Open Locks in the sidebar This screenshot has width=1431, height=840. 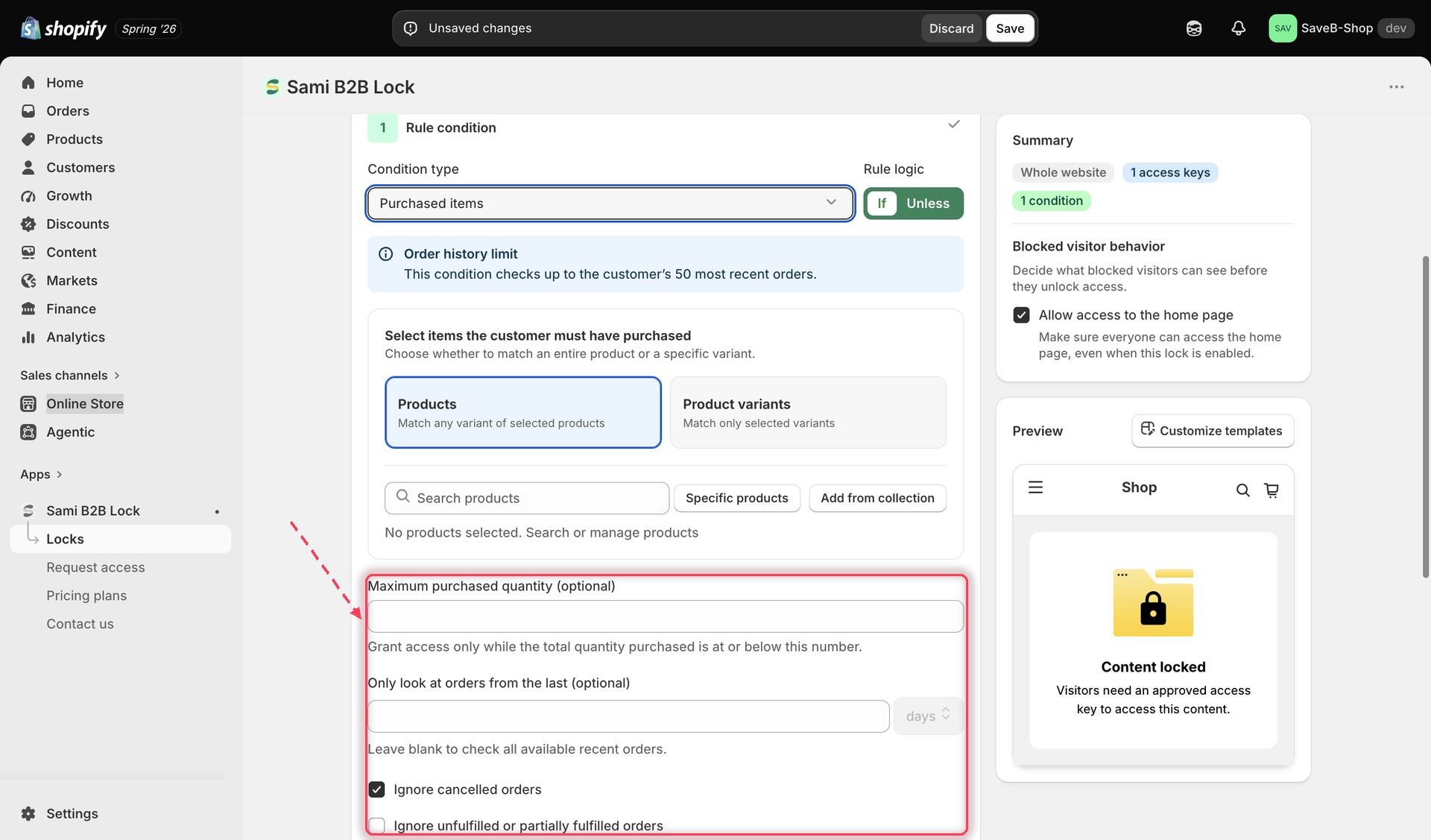click(121, 540)
